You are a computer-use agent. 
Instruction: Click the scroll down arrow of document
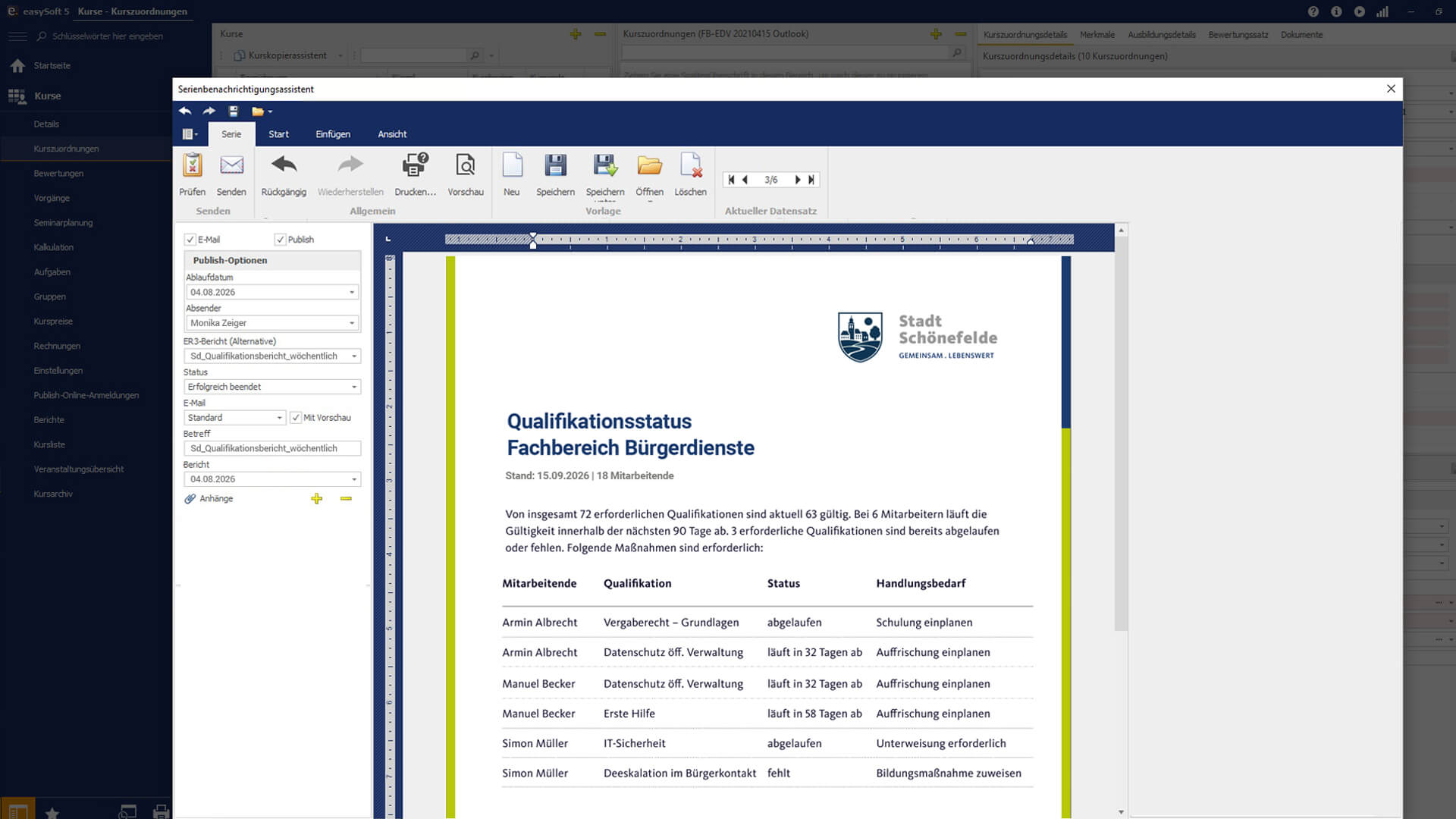tap(1121, 811)
